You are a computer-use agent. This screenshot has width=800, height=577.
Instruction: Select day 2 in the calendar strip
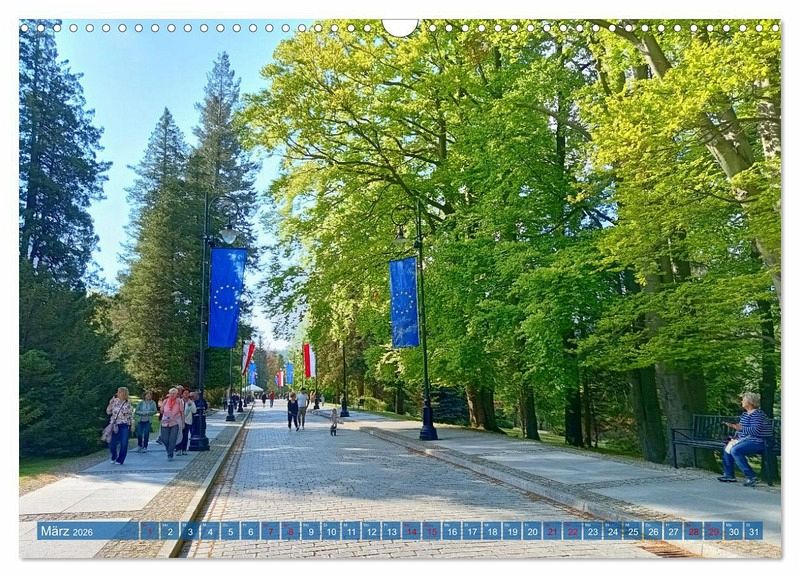(x=169, y=531)
